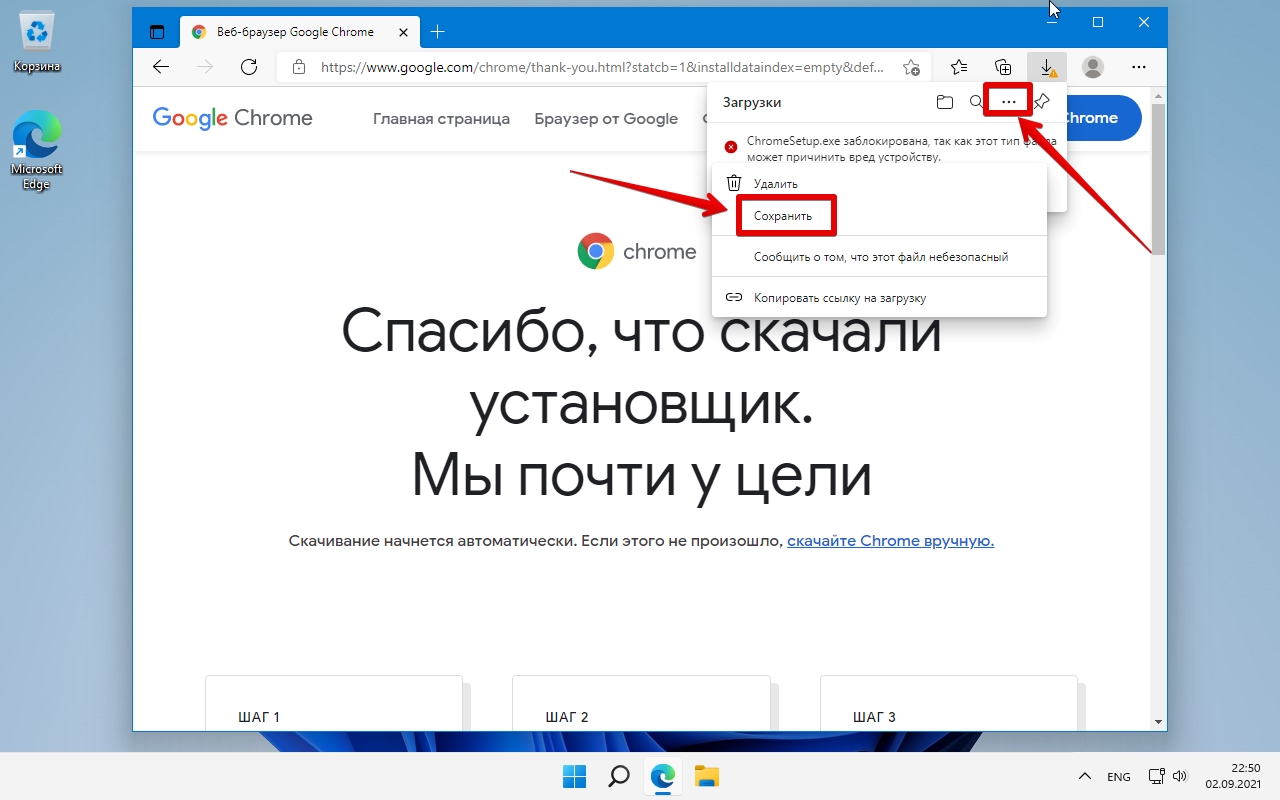
Task: Choose Удалить from context menu
Action: (879, 184)
